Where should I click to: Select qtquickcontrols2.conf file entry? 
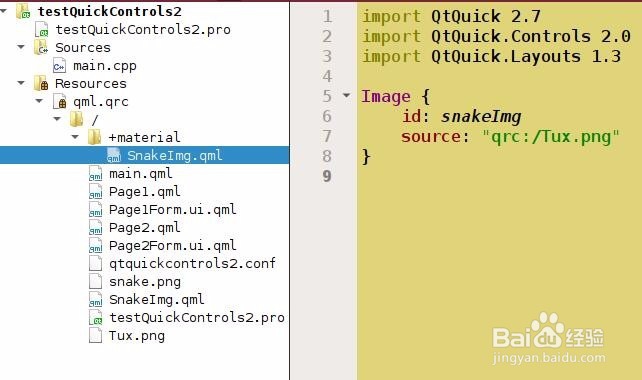(x=192, y=264)
